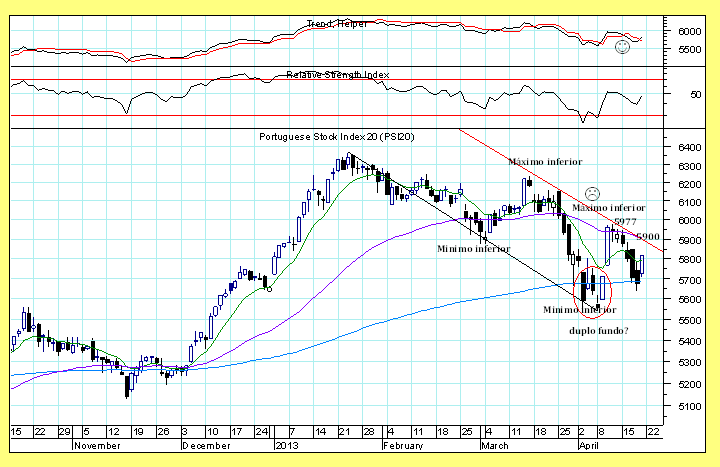Click date label '24' on time axis
Image resolution: width=720 pixels, height=467 pixels.
click(262, 432)
